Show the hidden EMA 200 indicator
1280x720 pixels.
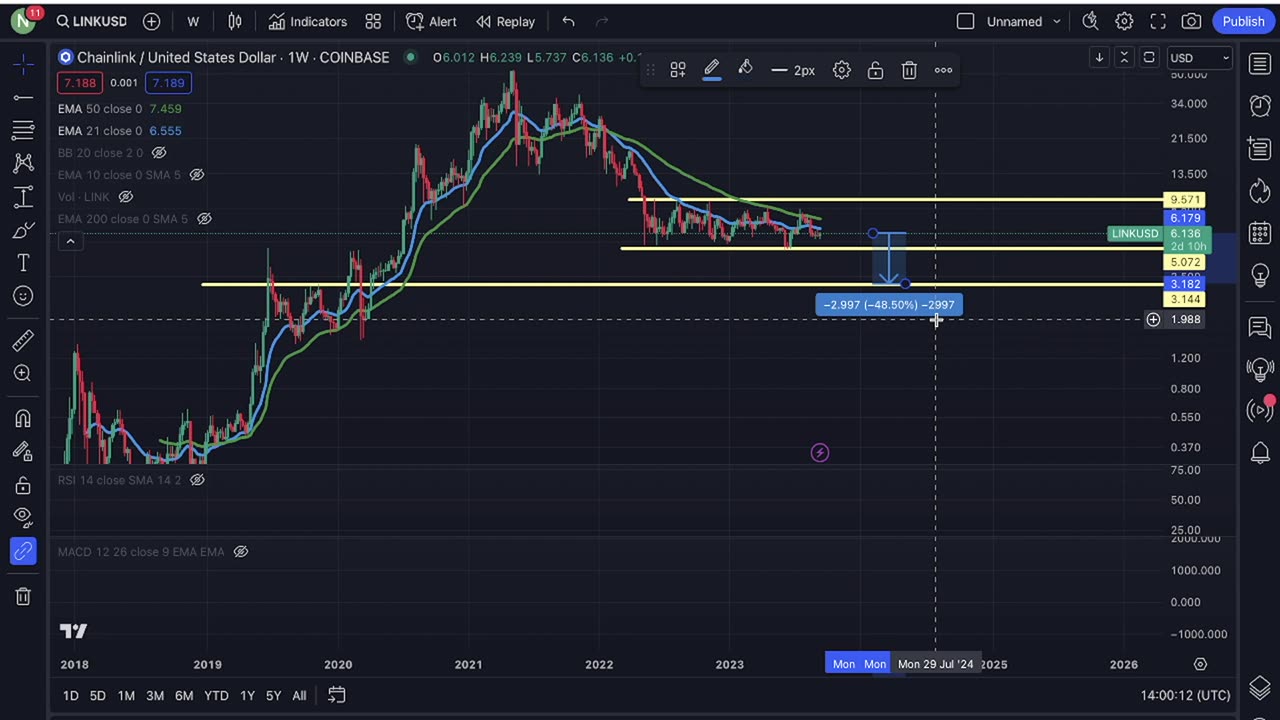pyautogui.click(x=204, y=219)
